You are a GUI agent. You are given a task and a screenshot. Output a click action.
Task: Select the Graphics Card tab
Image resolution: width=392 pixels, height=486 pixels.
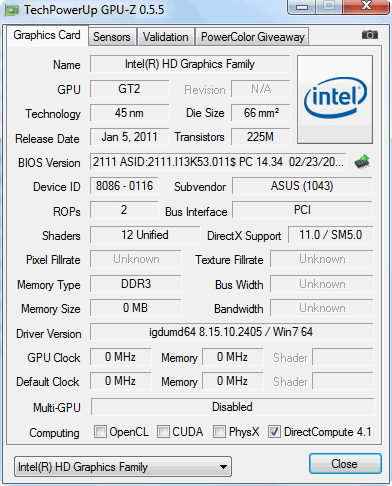click(47, 35)
